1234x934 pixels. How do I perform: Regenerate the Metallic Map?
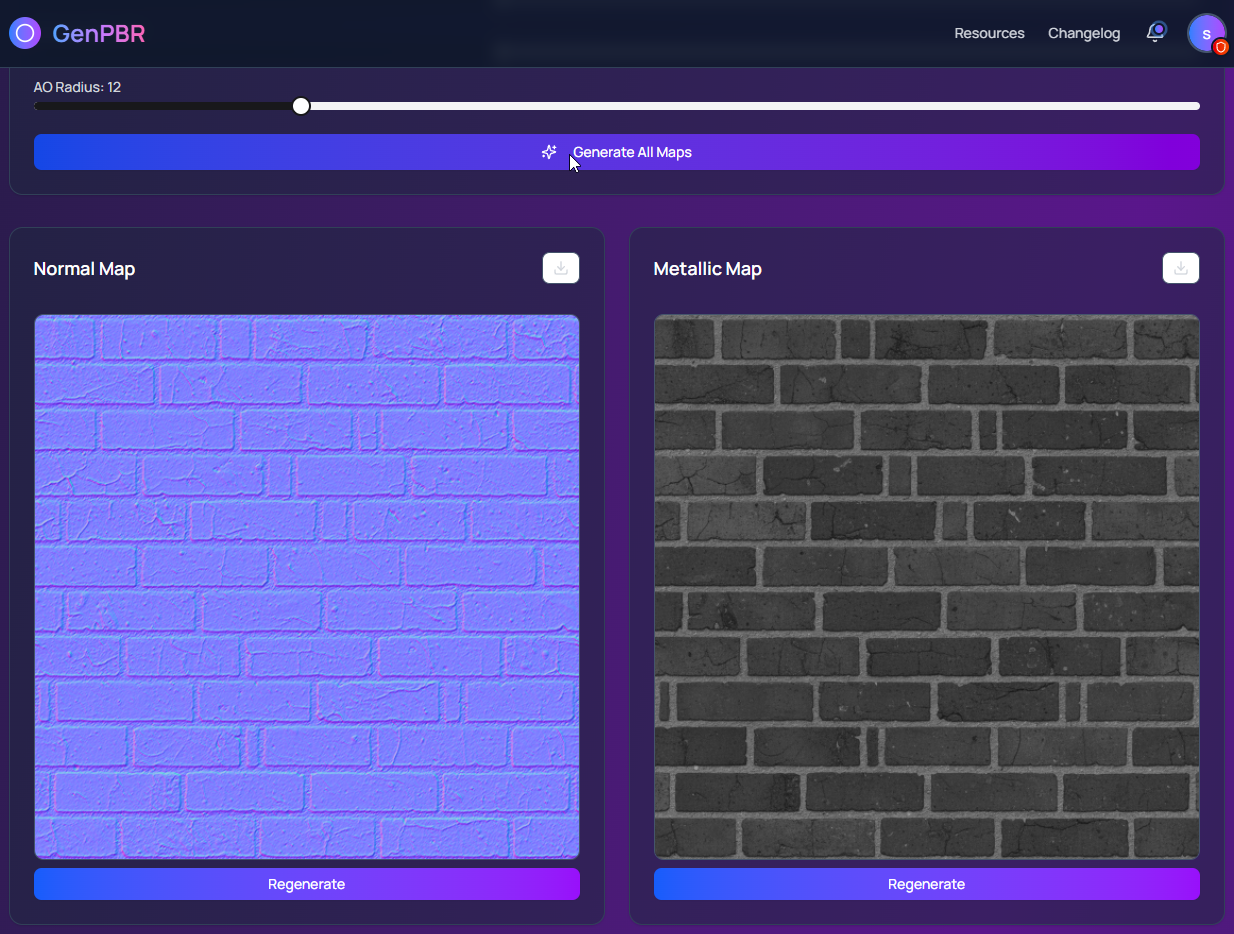click(927, 884)
